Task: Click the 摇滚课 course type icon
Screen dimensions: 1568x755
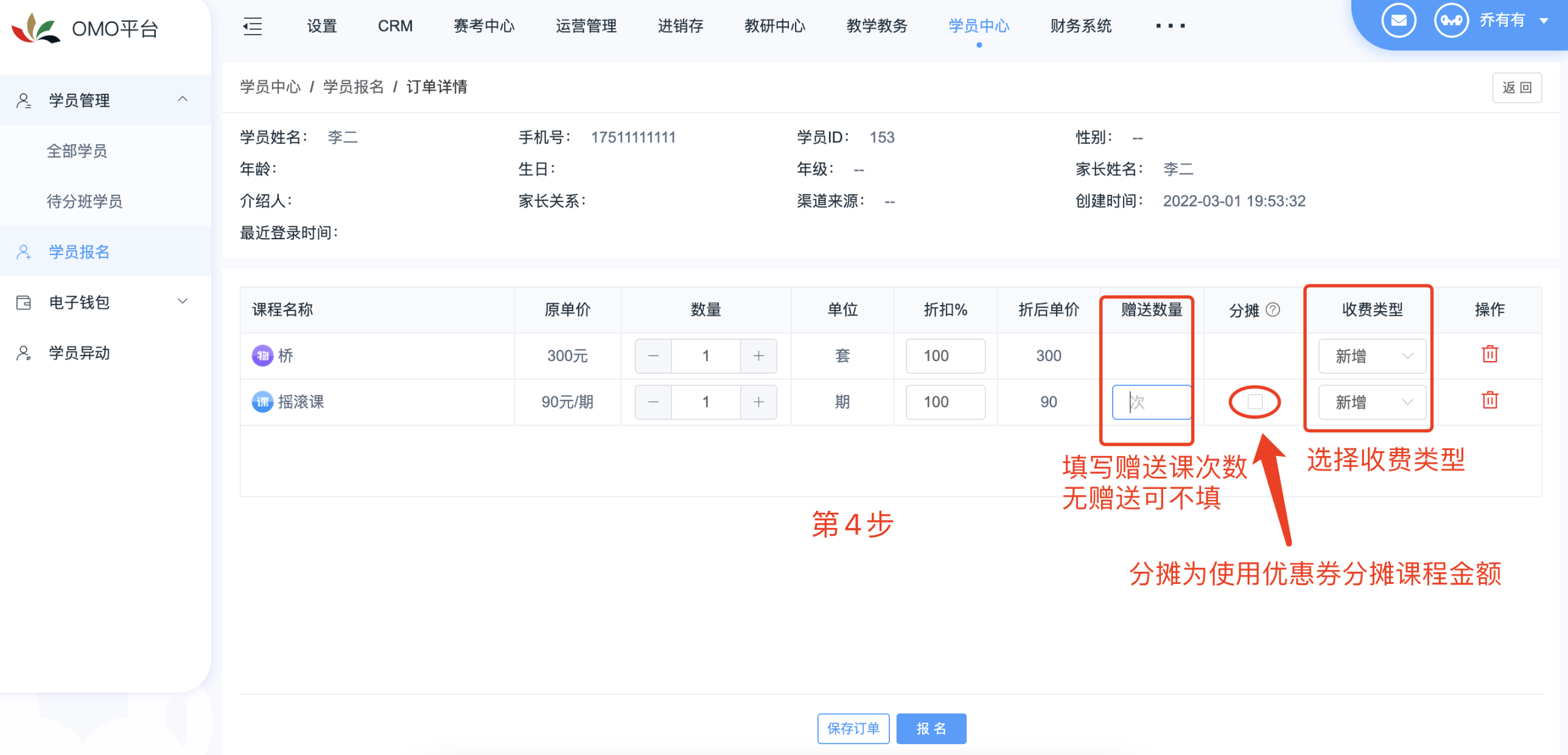Action: click(262, 402)
